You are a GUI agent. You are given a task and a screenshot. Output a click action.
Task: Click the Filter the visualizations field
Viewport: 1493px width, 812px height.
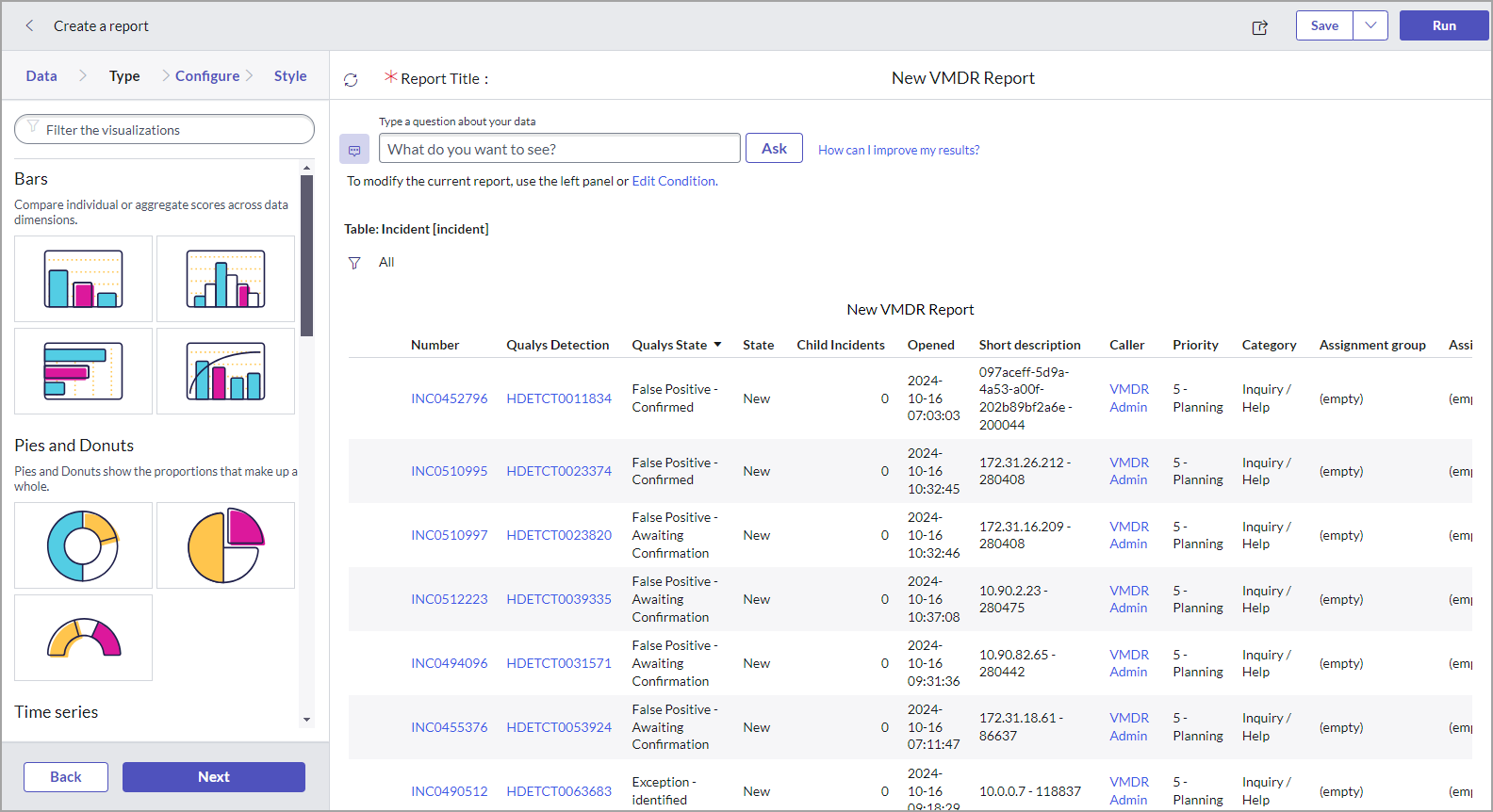165,130
